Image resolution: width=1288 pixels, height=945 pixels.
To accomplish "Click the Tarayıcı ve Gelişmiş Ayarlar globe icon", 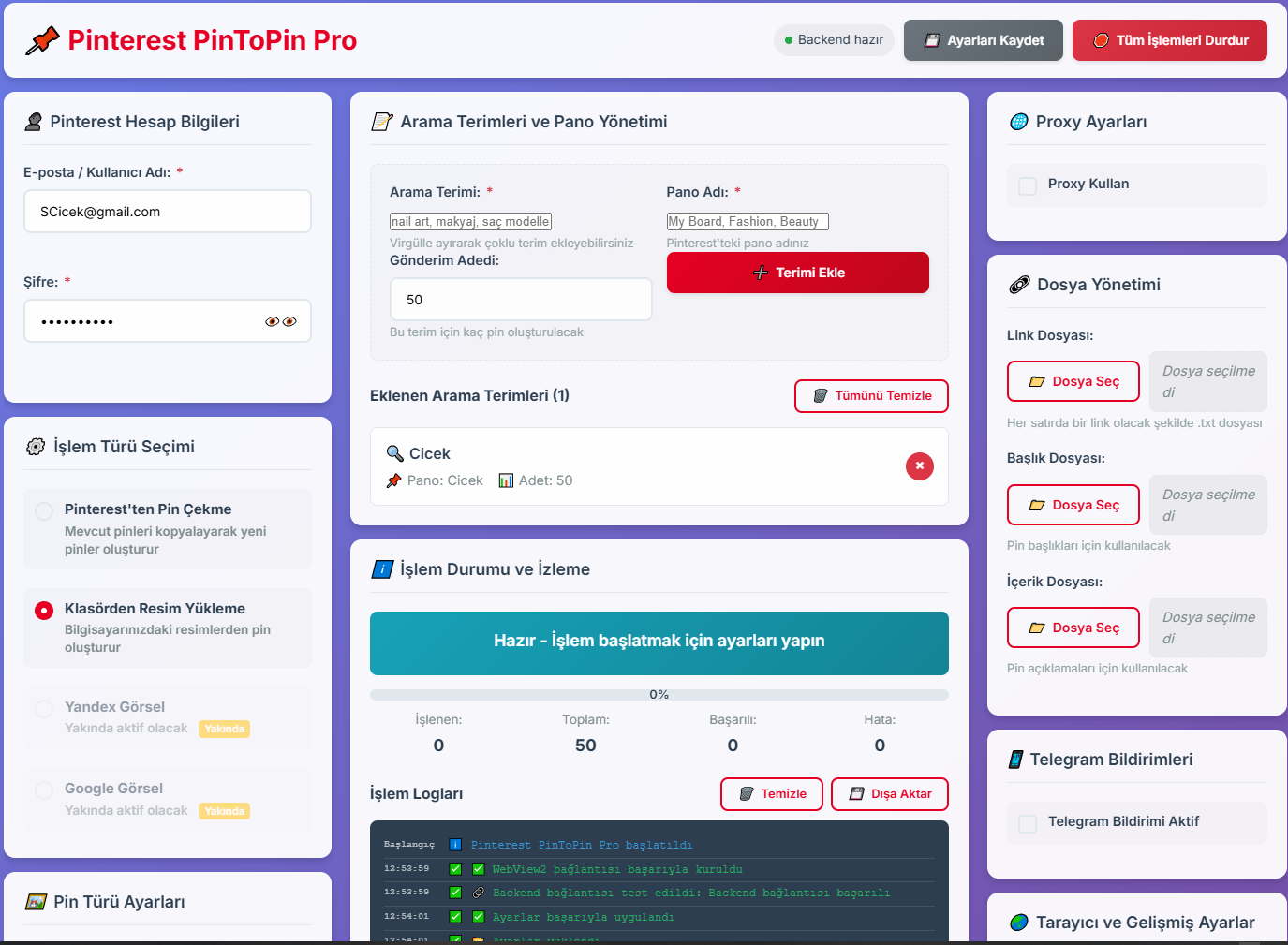I will (1018, 923).
